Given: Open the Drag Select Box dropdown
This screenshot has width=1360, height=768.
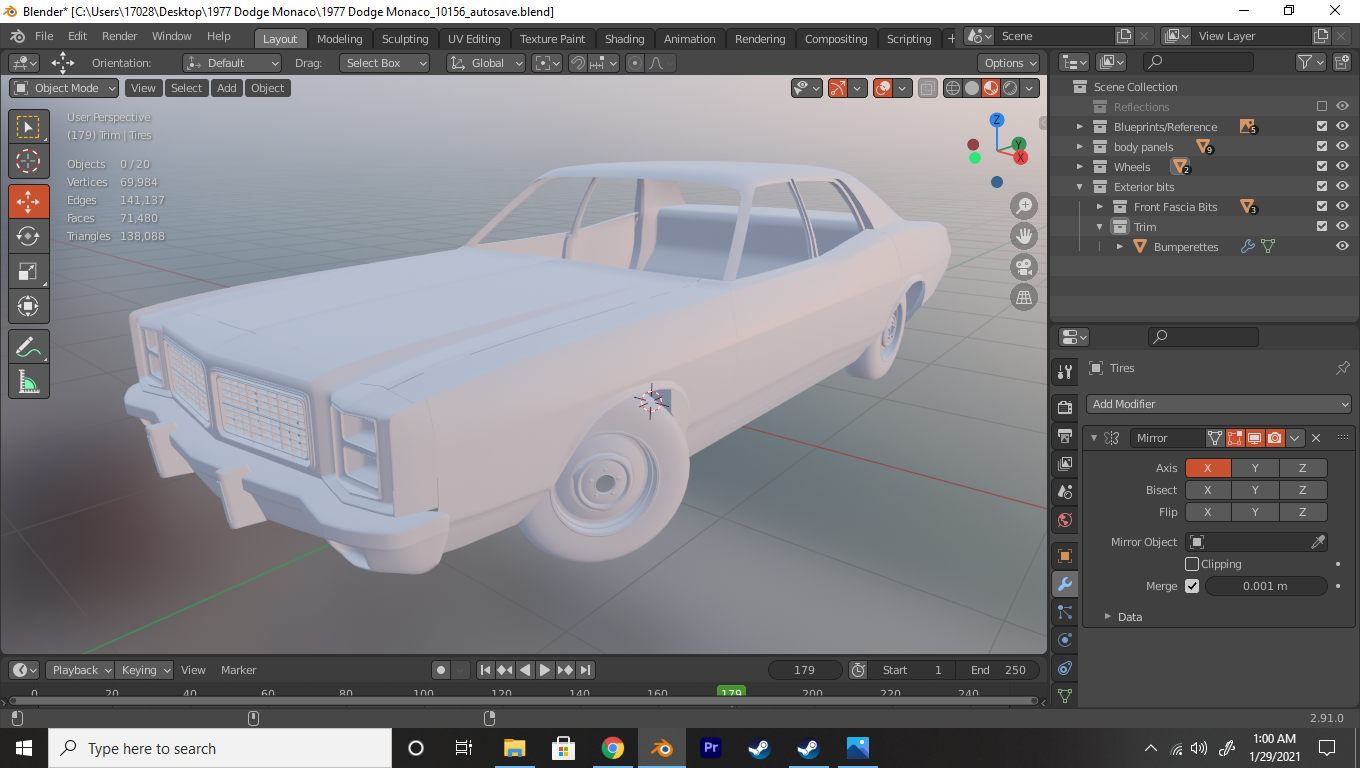Looking at the screenshot, I should [x=384, y=63].
